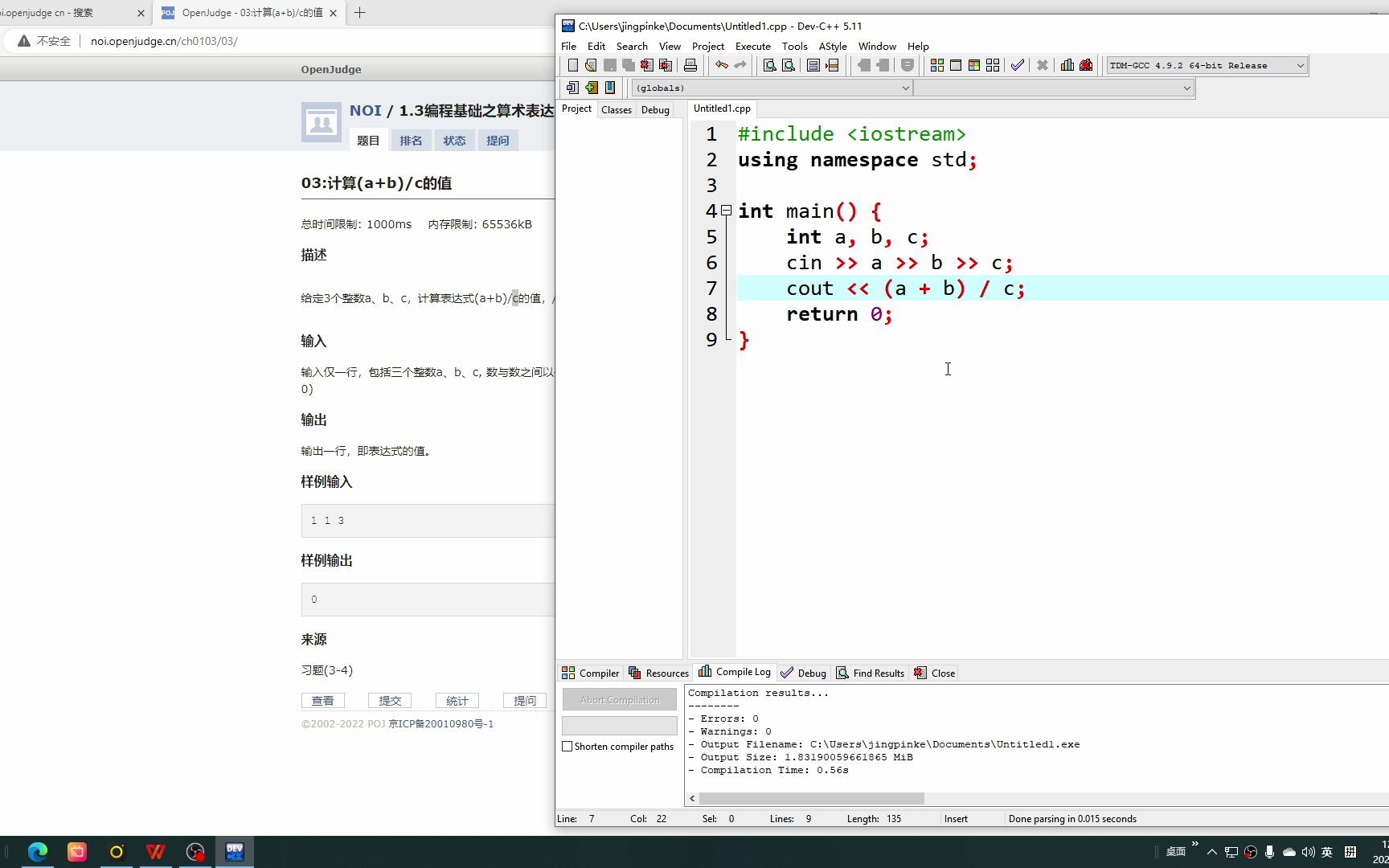
Task: Print the document using the printer icon
Action: [x=690, y=65]
